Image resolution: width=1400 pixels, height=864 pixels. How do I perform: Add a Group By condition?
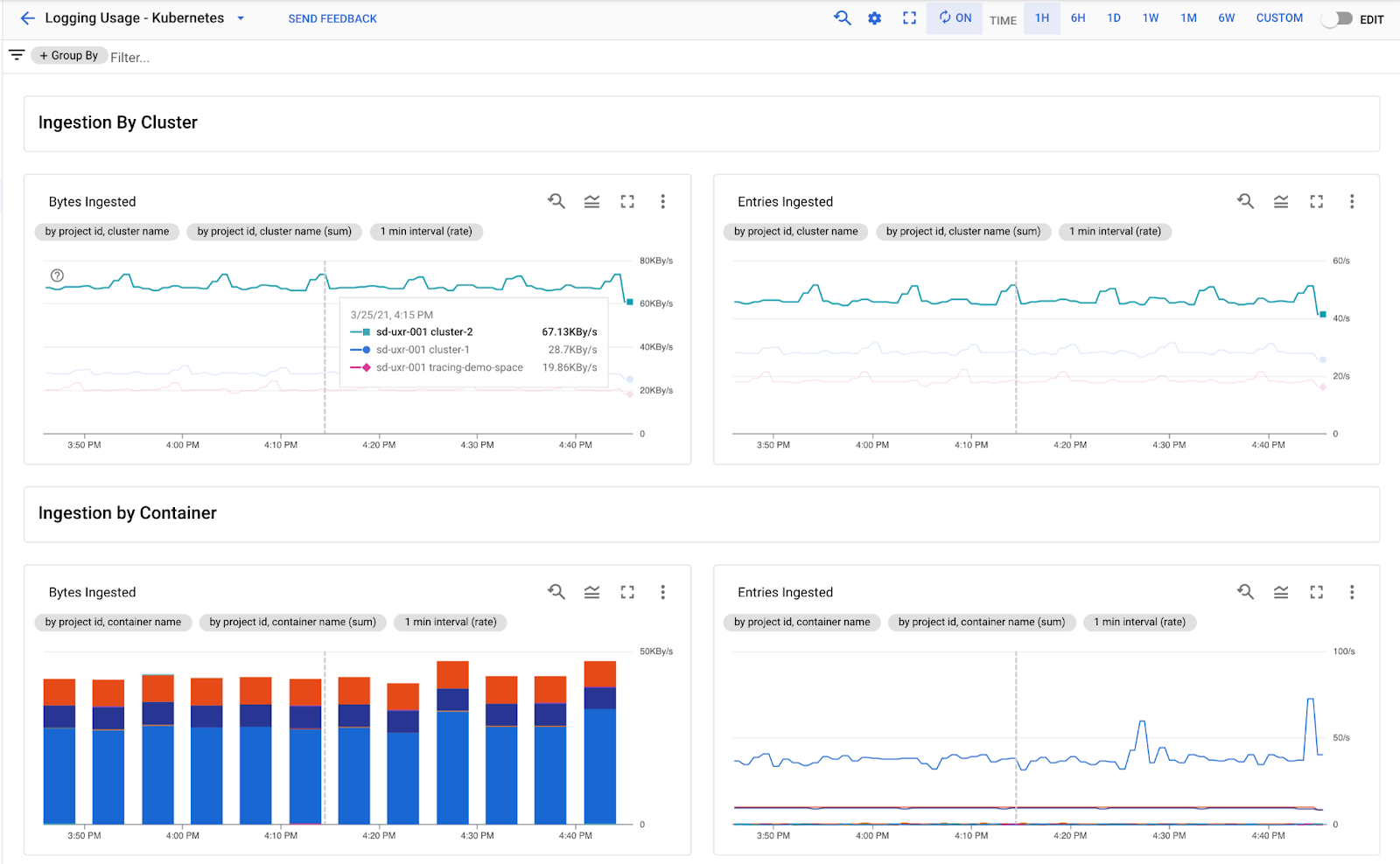(x=69, y=55)
